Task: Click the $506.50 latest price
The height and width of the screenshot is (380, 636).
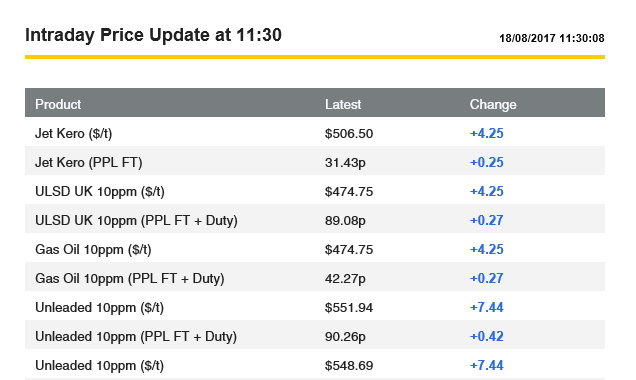Action: (349, 133)
